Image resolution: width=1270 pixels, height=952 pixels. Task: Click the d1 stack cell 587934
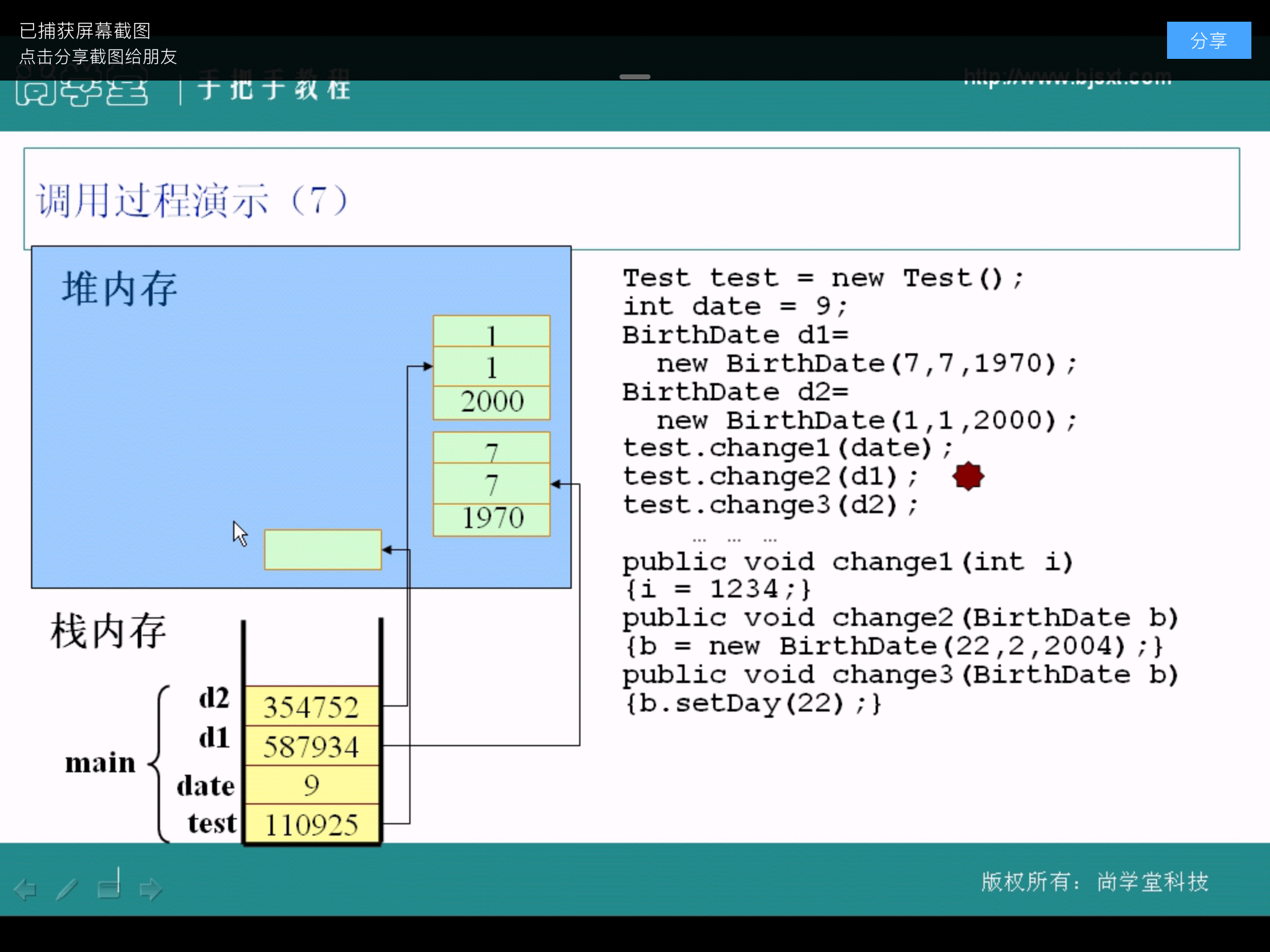click(311, 746)
